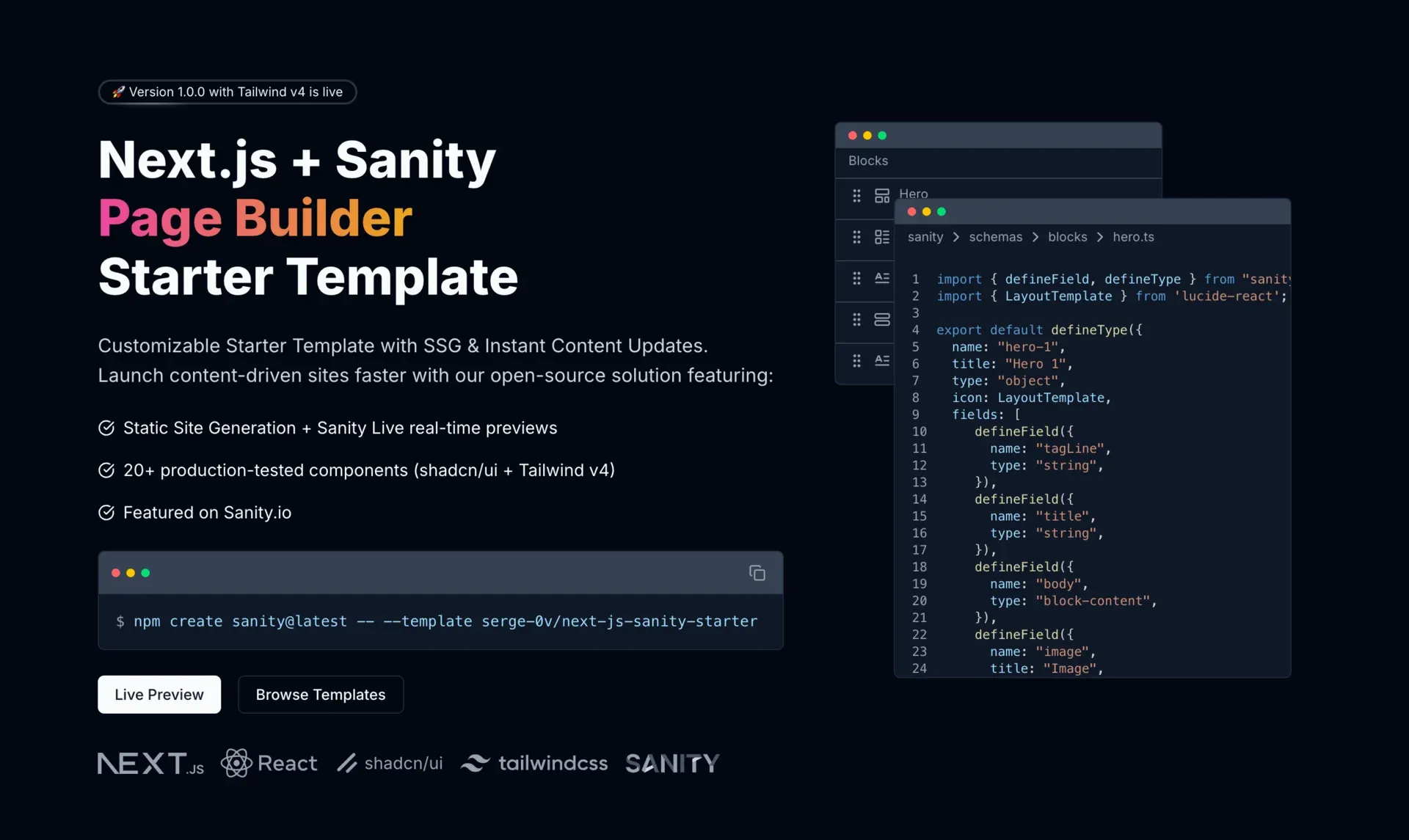Click the React logo

click(269, 763)
